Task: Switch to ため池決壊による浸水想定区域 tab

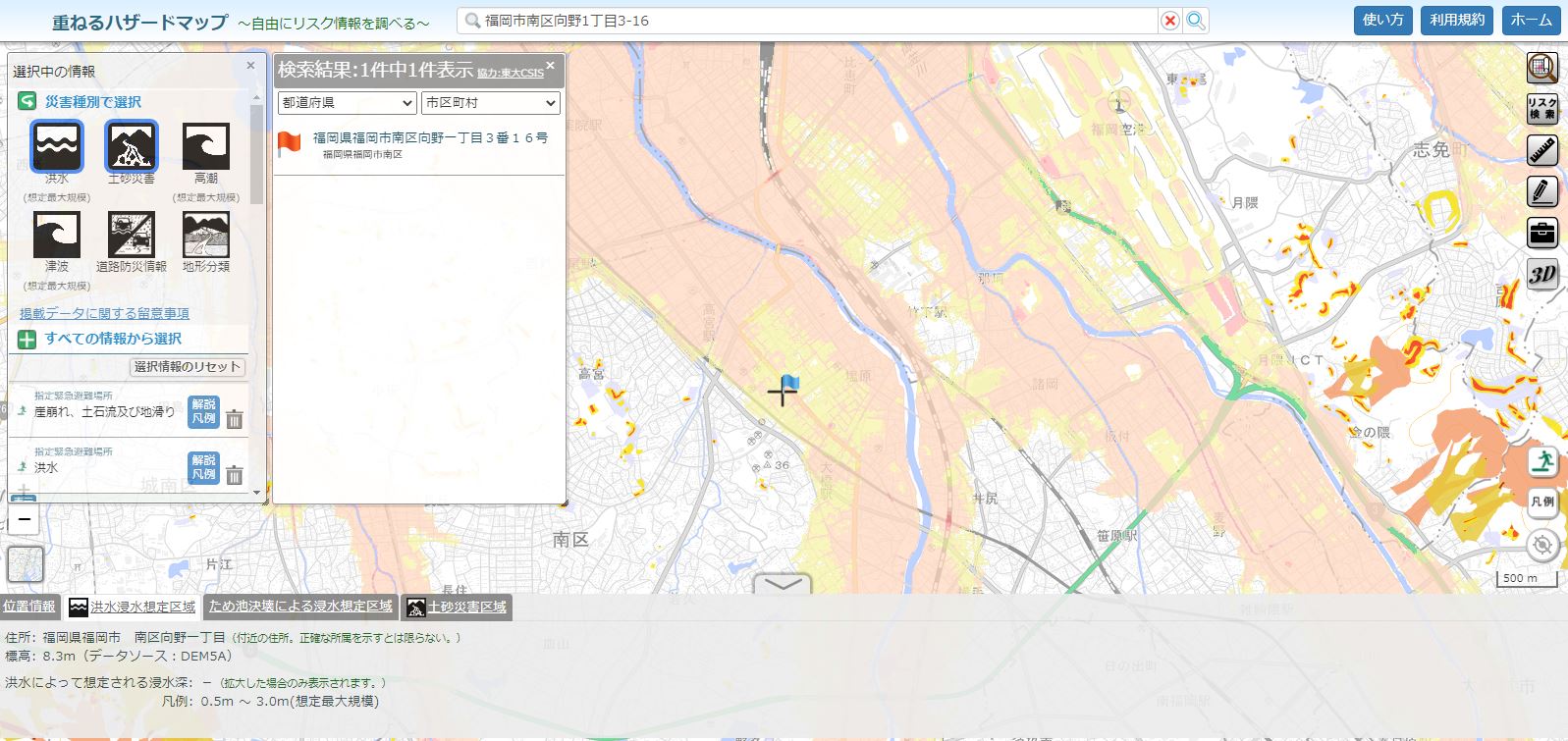Action: click(299, 607)
